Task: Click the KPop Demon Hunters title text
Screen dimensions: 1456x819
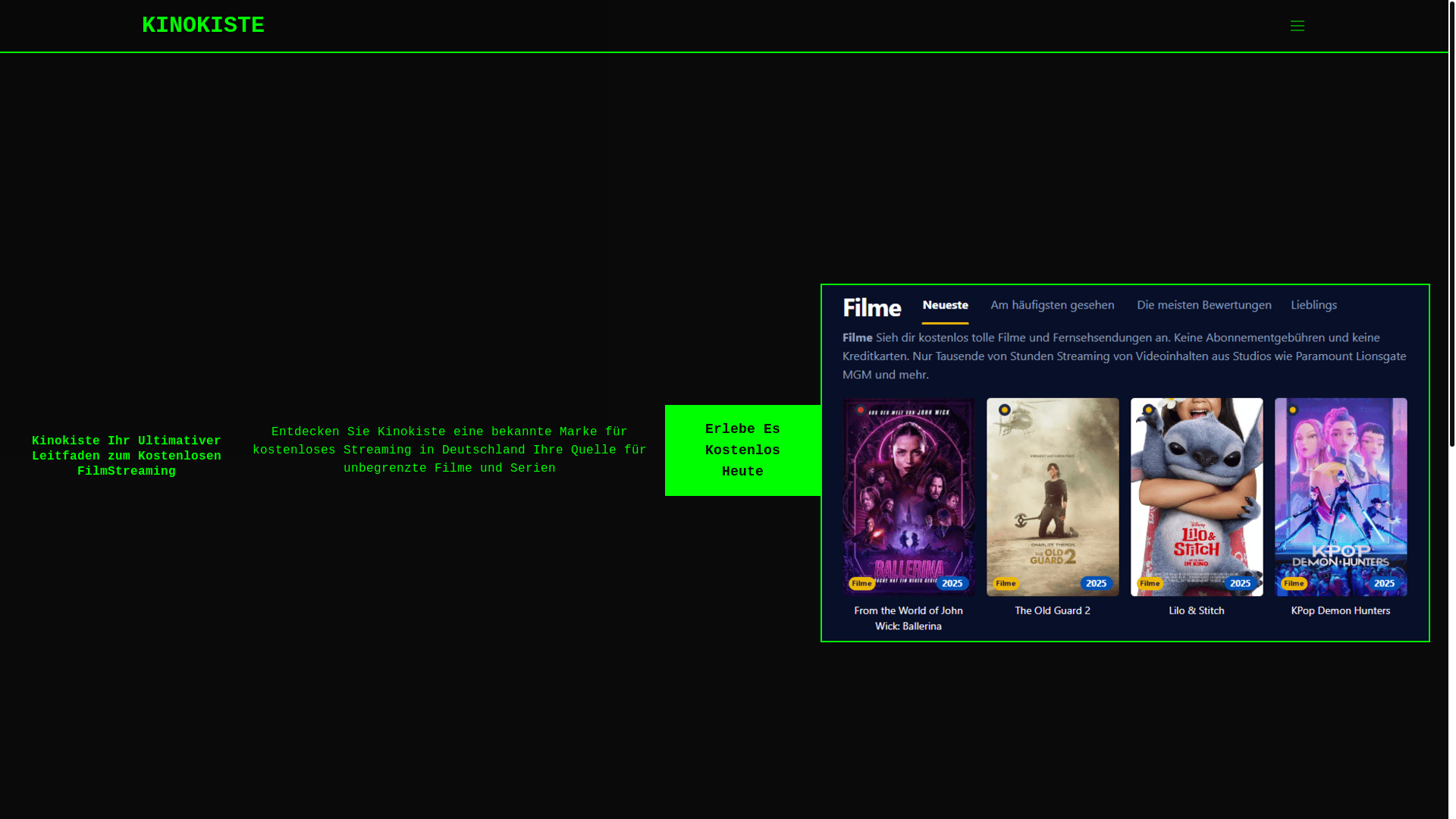Action: [x=1341, y=610]
